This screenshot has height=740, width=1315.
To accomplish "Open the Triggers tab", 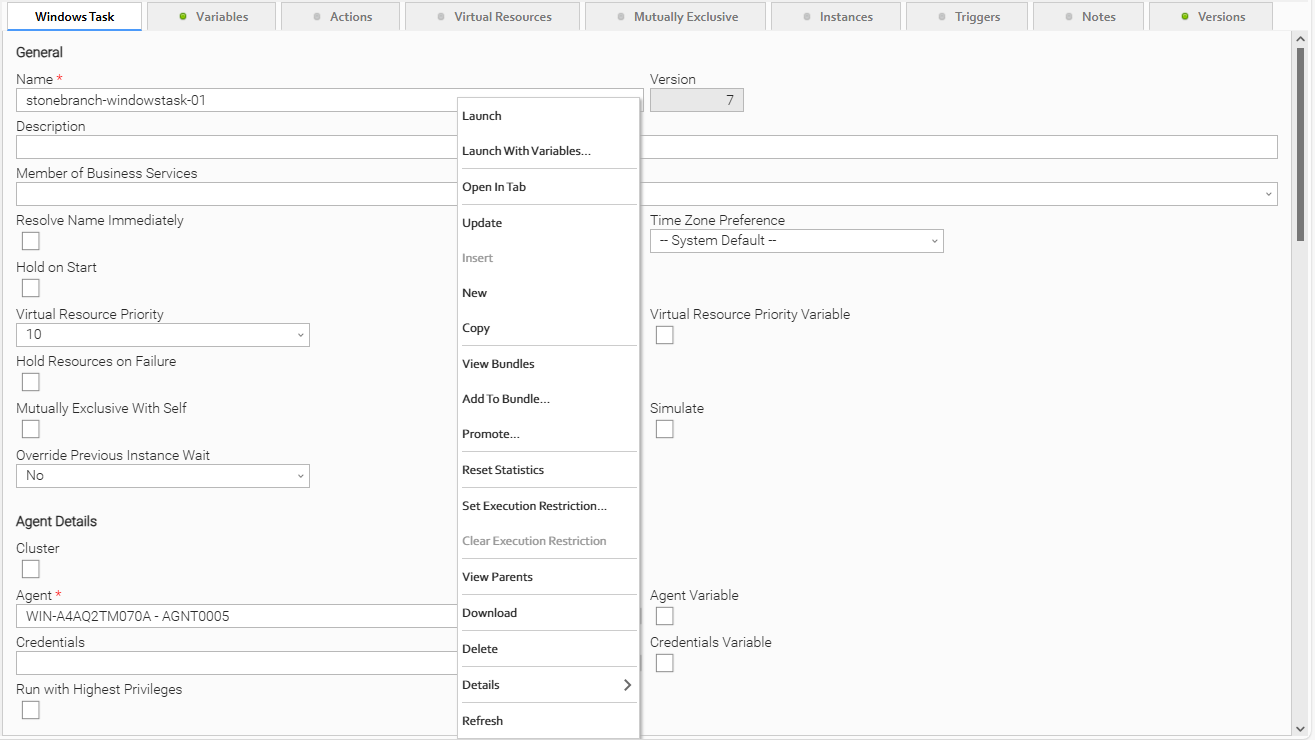I will (x=968, y=17).
